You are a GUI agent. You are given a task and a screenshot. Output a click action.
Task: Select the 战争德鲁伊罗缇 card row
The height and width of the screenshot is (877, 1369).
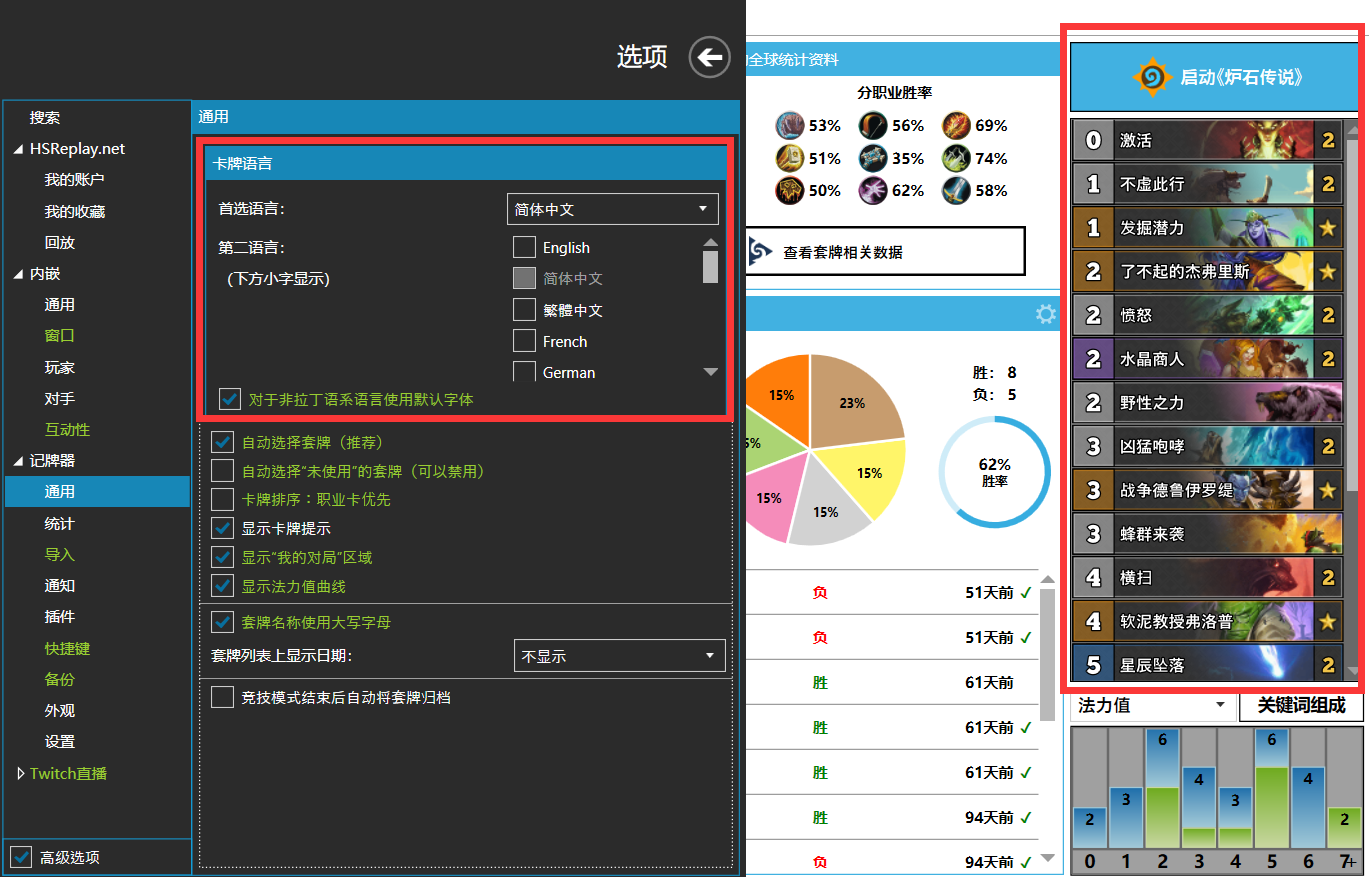pos(1207,490)
